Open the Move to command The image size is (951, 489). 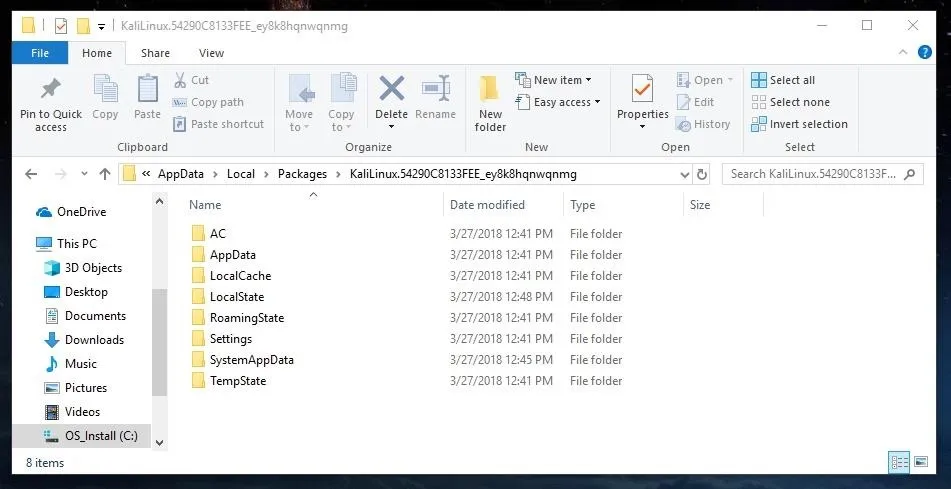[x=299, y=103]
